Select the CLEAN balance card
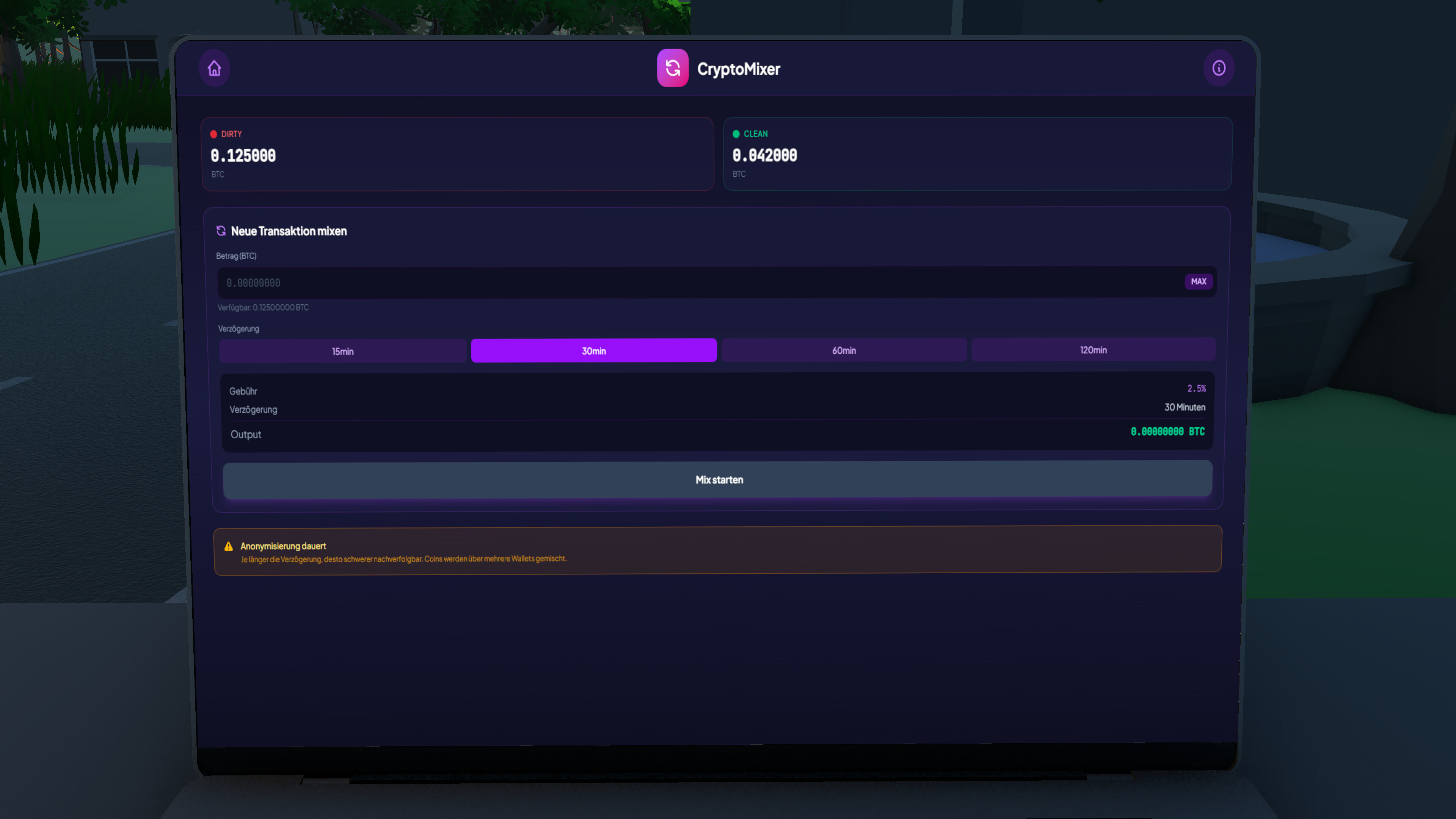1456x819 pixels. [977, 154]
